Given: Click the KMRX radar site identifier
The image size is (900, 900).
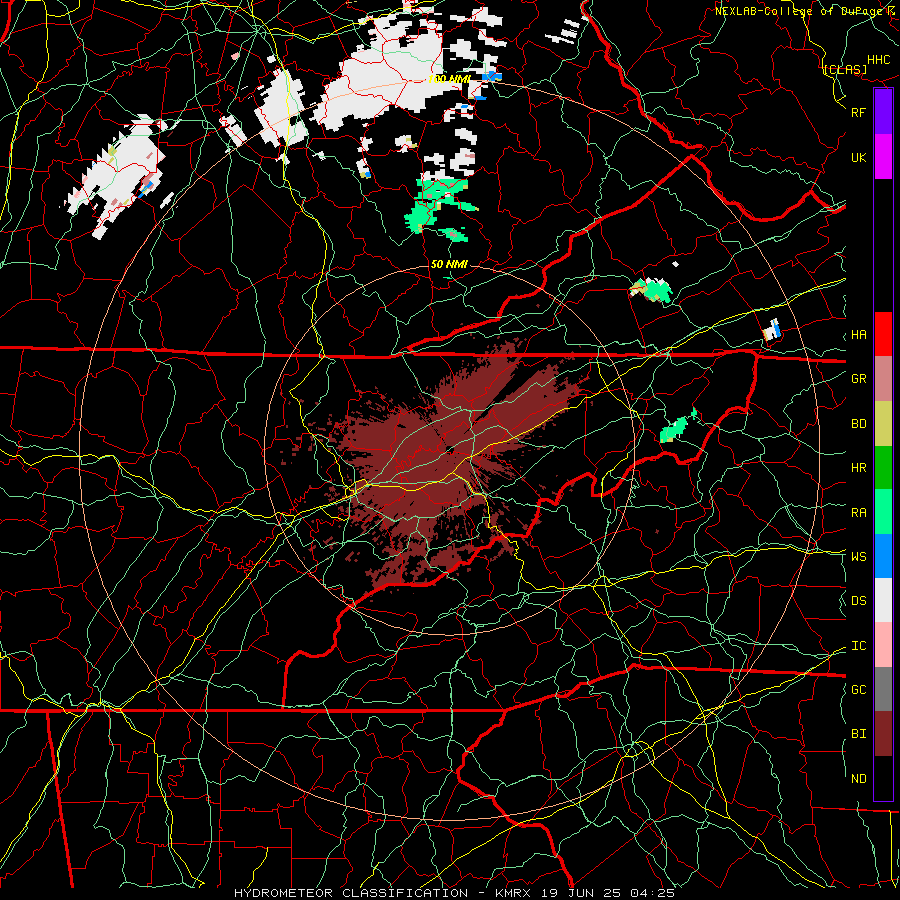Looking at the screenshot, I should (x=512, y=893).
